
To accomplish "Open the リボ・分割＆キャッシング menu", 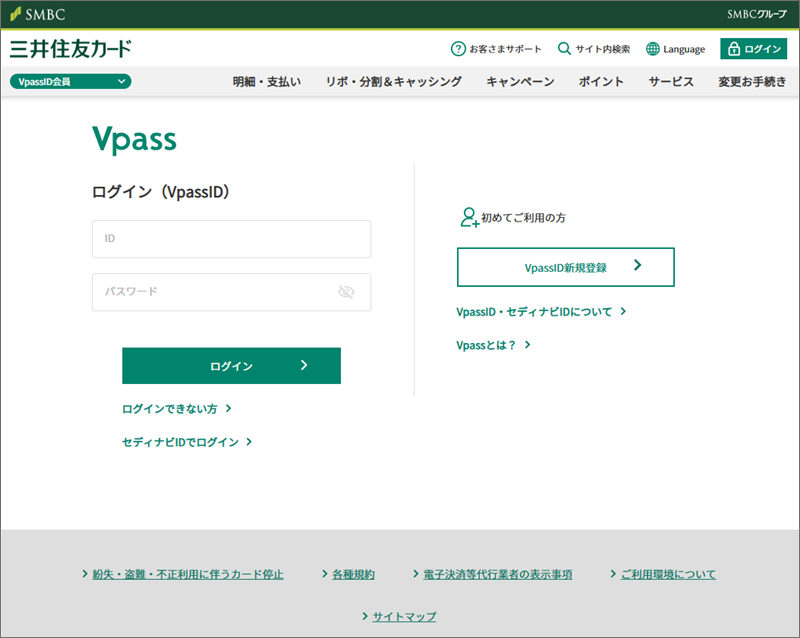I will 393,82.
